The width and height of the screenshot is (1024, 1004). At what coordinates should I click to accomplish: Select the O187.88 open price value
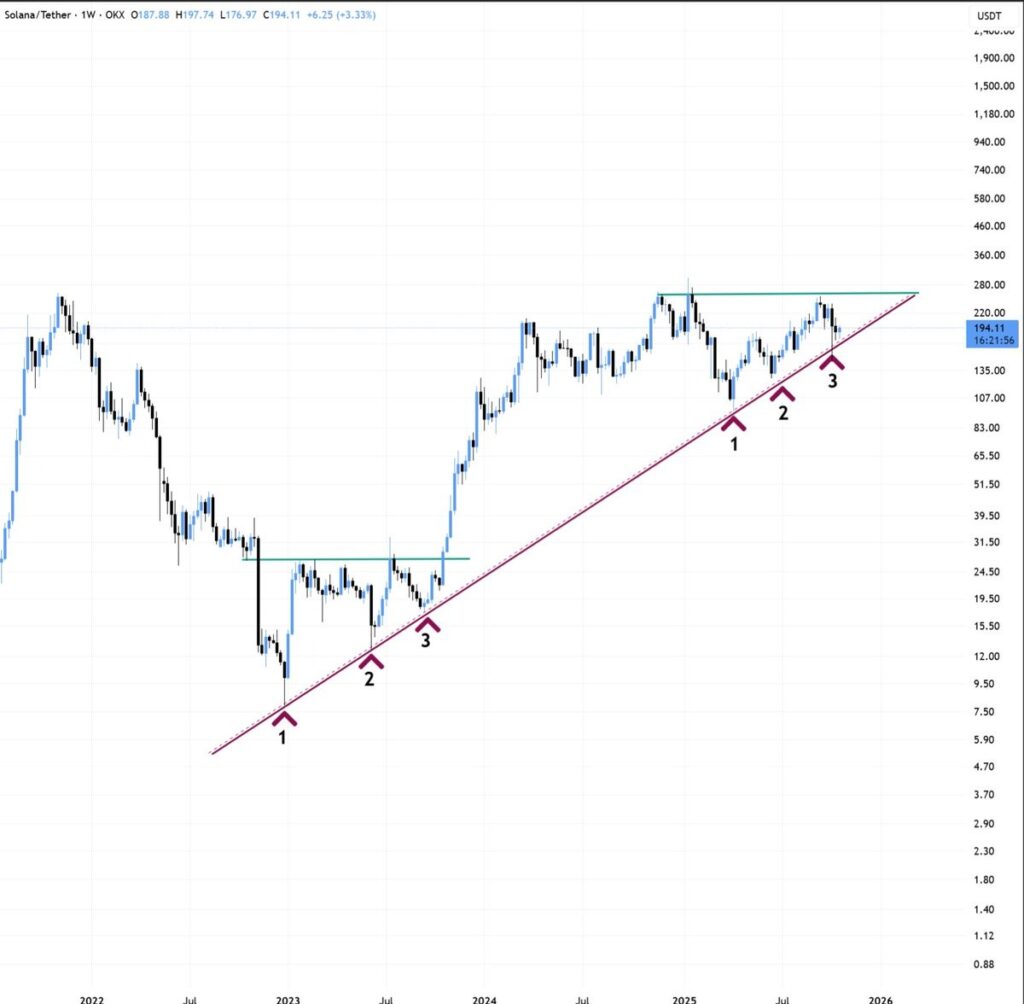pyautogui.click(x=152, y=15)
